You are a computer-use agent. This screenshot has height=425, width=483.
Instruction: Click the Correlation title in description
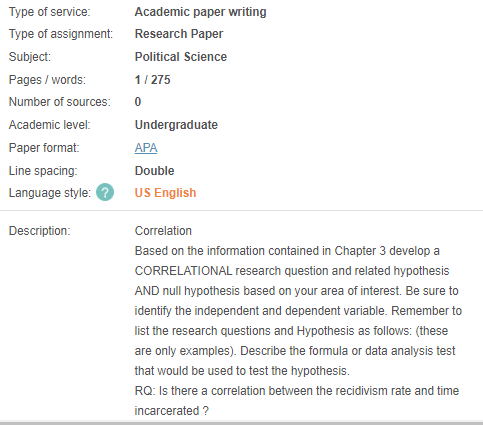click(x=163, y=231)
